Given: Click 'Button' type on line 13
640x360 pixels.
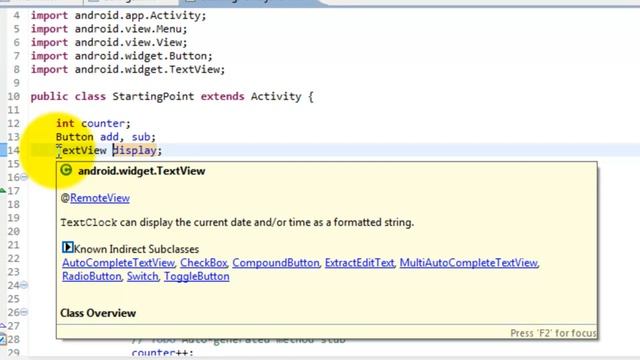Looking at the screenshot, I should (x=75, y=137).
